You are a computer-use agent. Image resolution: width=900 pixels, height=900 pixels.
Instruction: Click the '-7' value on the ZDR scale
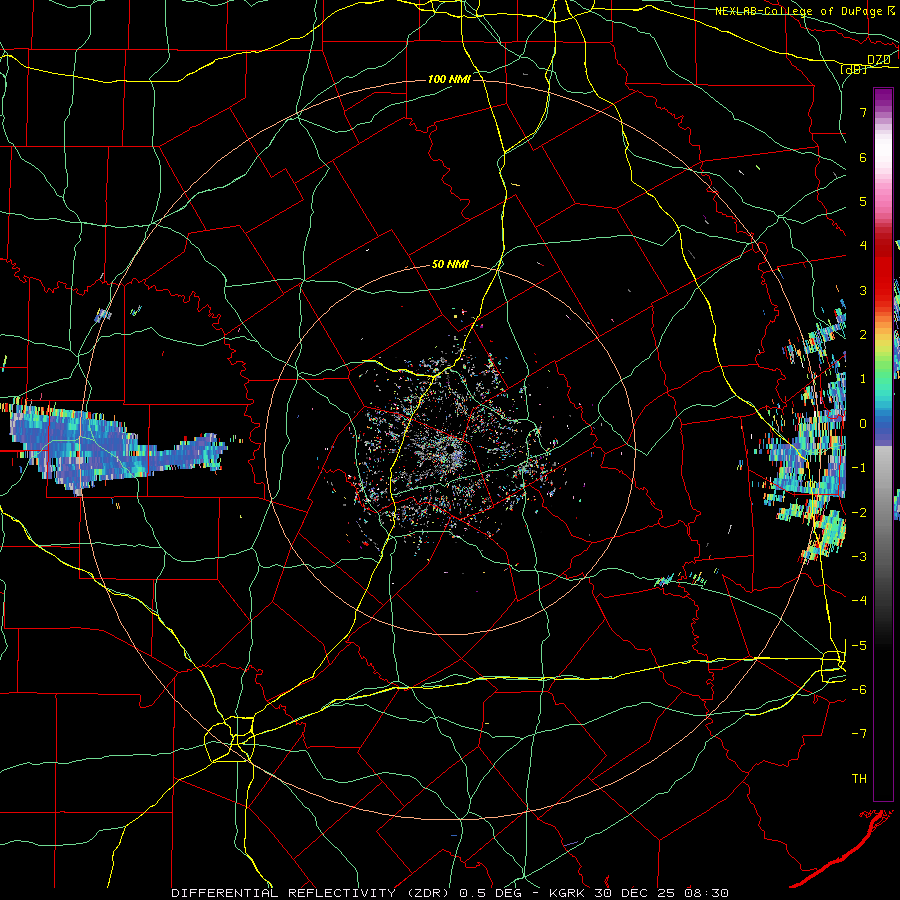[x=859, y=734]
